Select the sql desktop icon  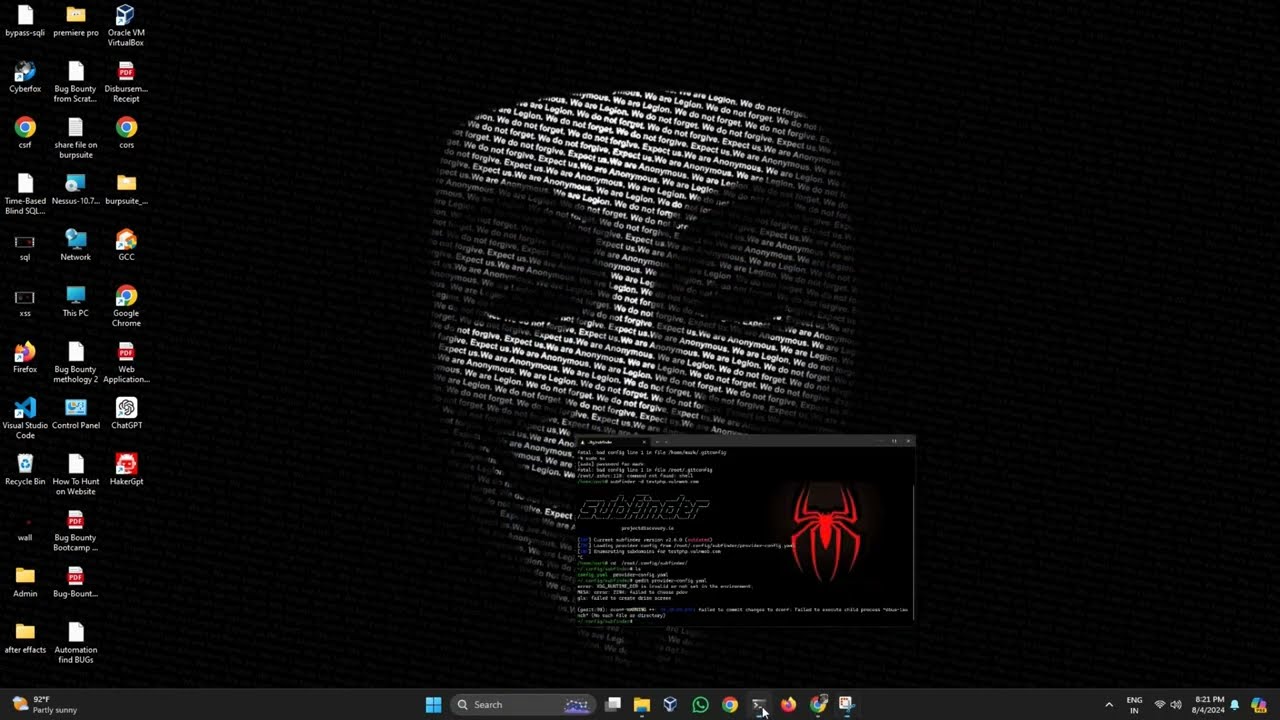click(25, 246)
